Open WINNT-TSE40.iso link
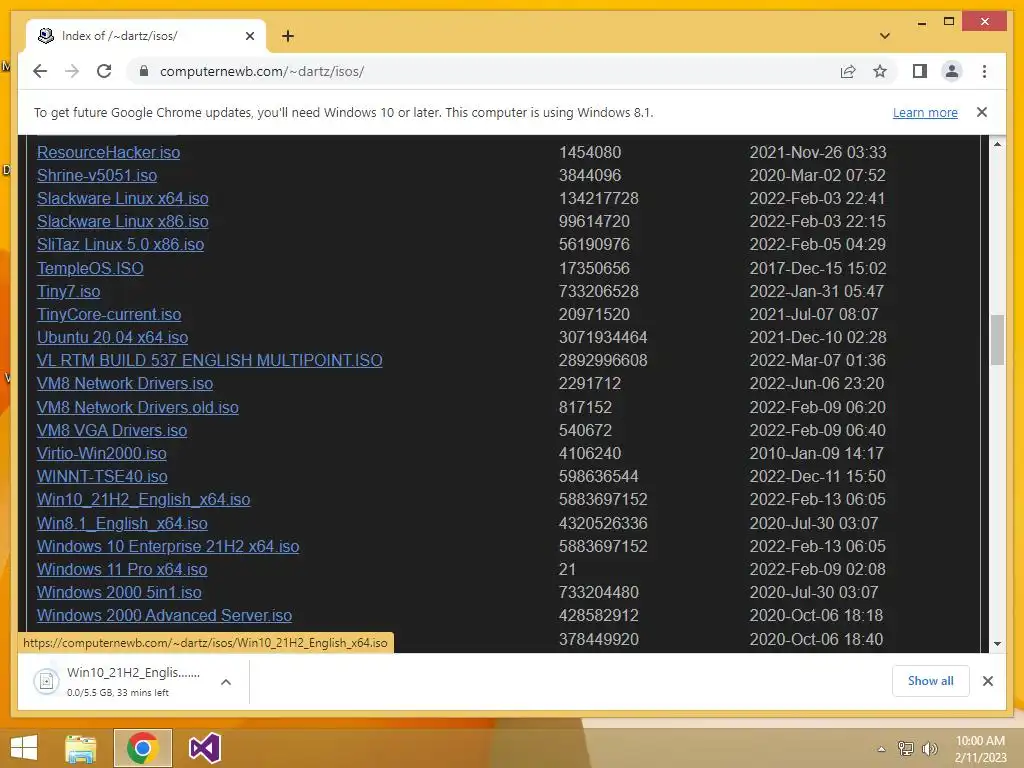This screenshot has width=1024, height=768. [102, 476]
